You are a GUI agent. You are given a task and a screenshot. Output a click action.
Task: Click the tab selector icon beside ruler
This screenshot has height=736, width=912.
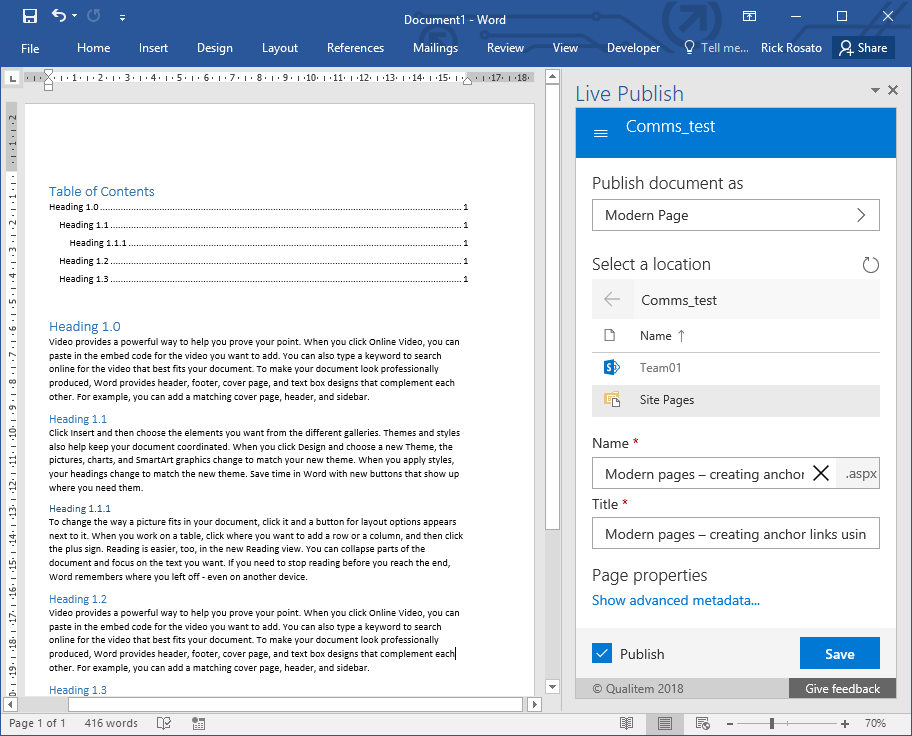coord(13,77)
